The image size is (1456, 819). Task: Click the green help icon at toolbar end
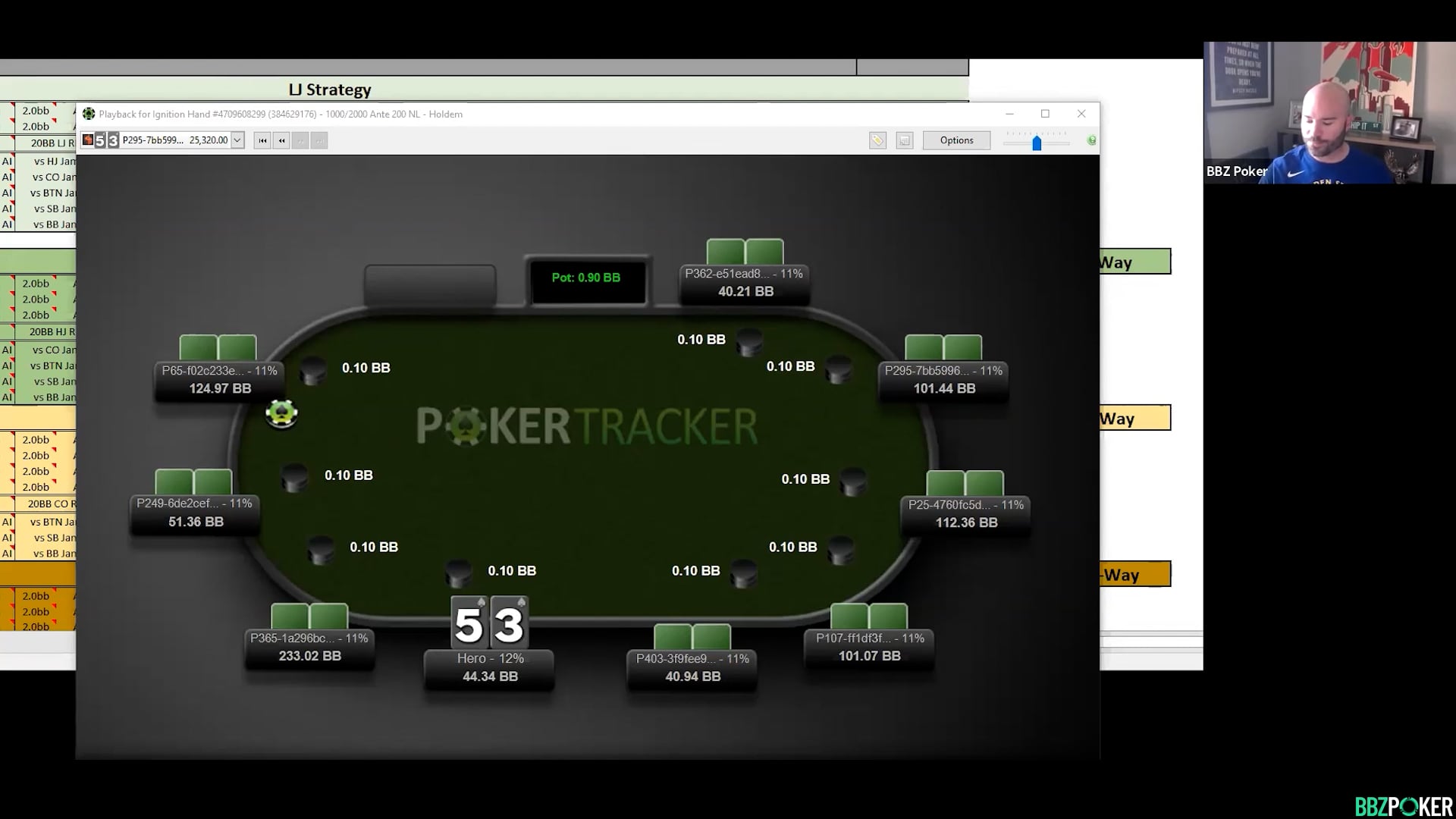point(1091,140)
